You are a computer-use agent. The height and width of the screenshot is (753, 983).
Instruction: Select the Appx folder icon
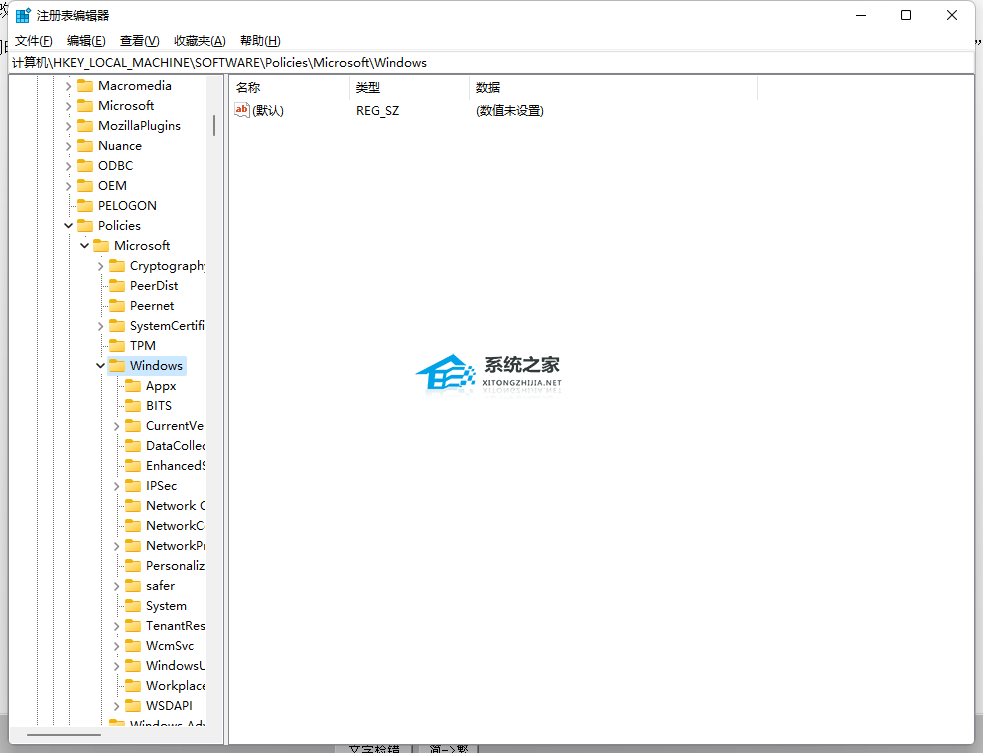[133, 386]
